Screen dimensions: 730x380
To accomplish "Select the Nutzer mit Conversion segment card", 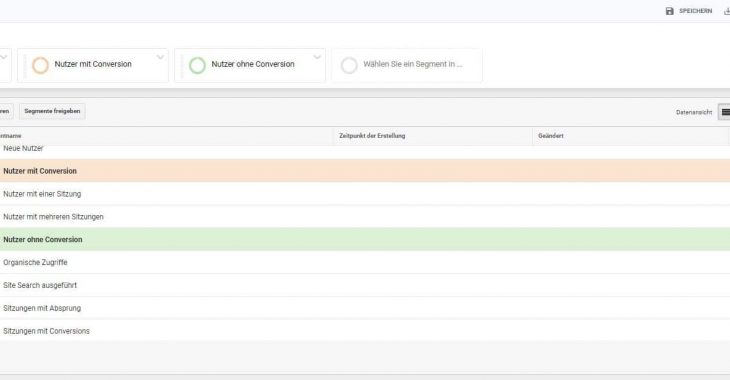I will [93, 66].
